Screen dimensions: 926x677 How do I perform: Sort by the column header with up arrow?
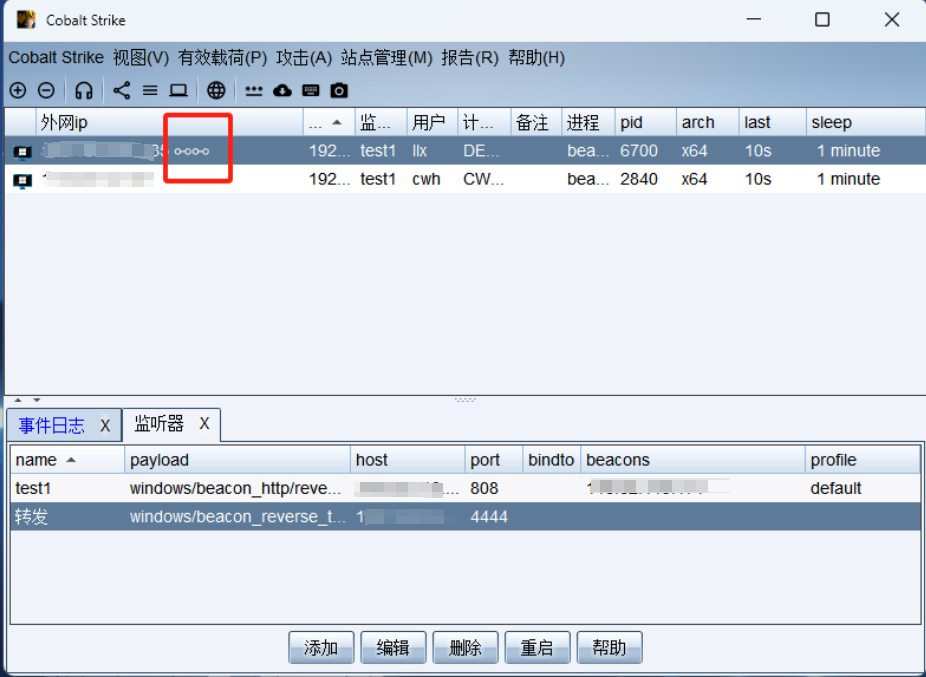[329, 122]
